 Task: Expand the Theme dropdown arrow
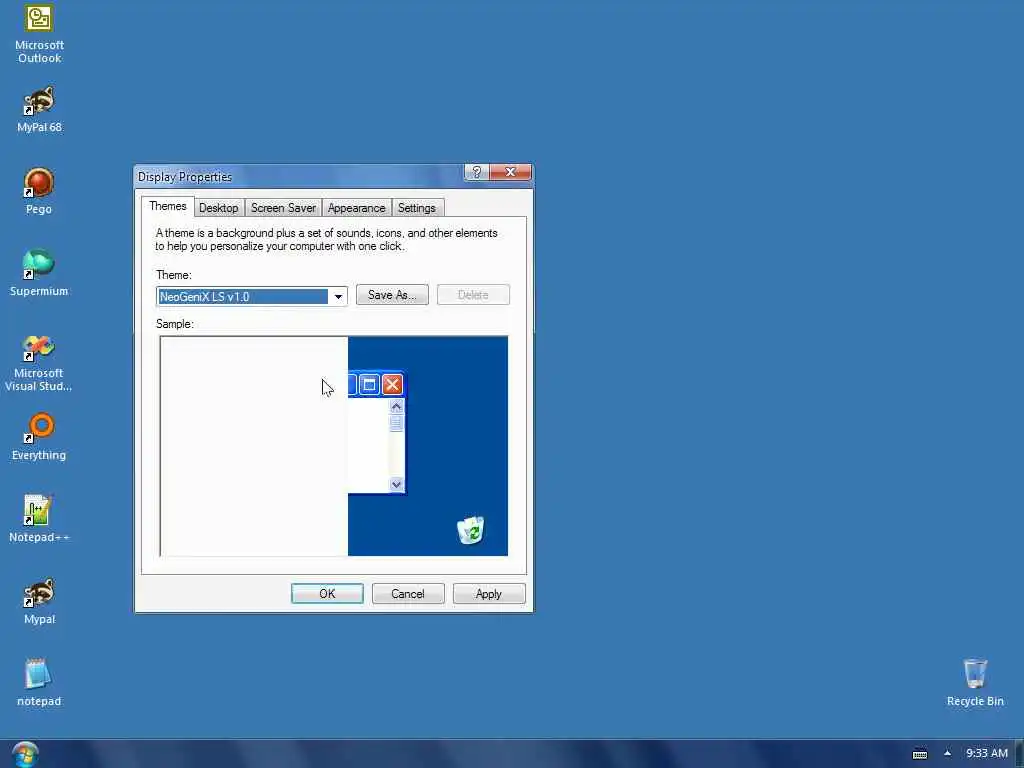tap(338, 296)
